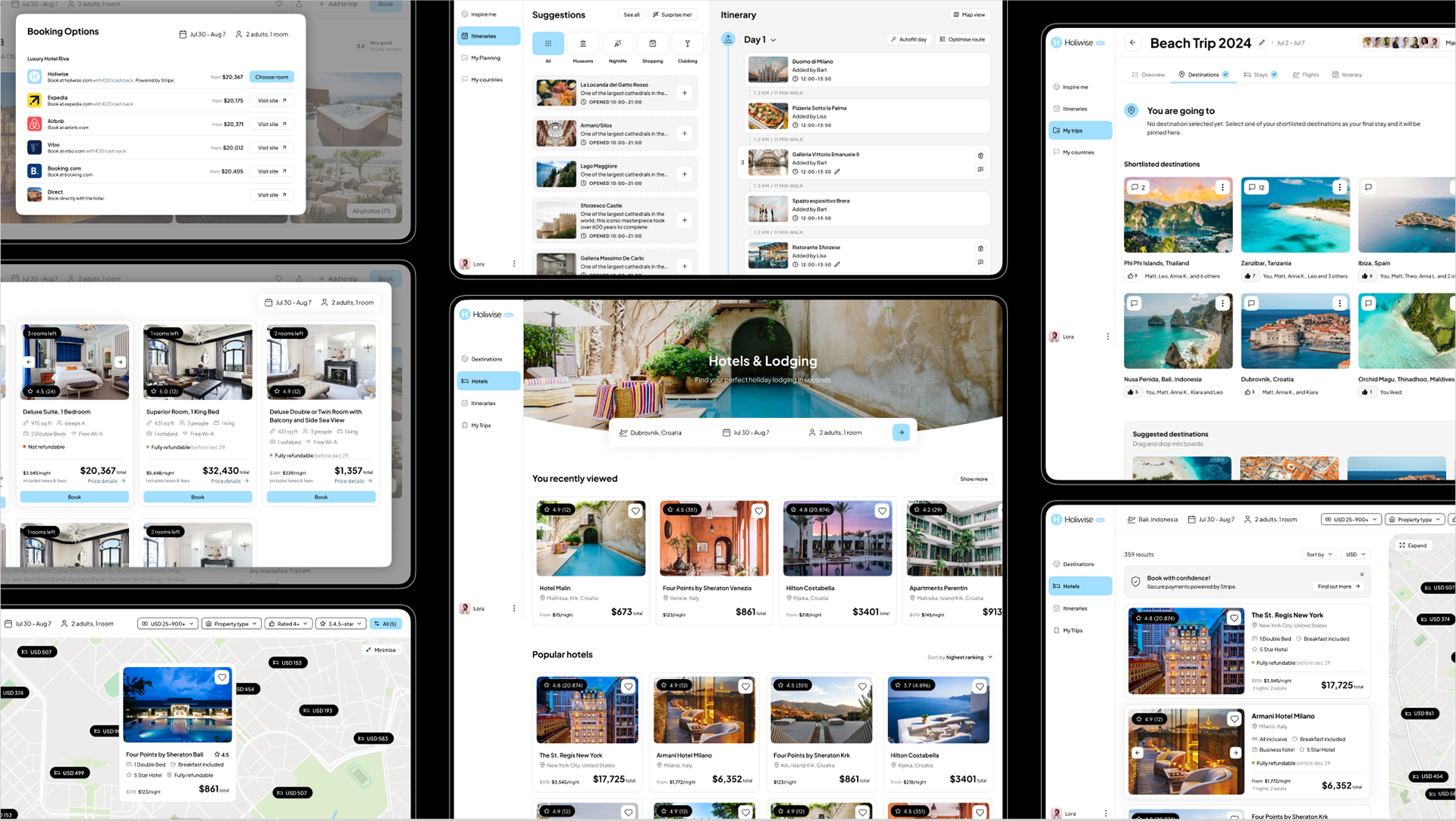Open Sort by dropdown in 359 results

click(x=1319, y=554)
